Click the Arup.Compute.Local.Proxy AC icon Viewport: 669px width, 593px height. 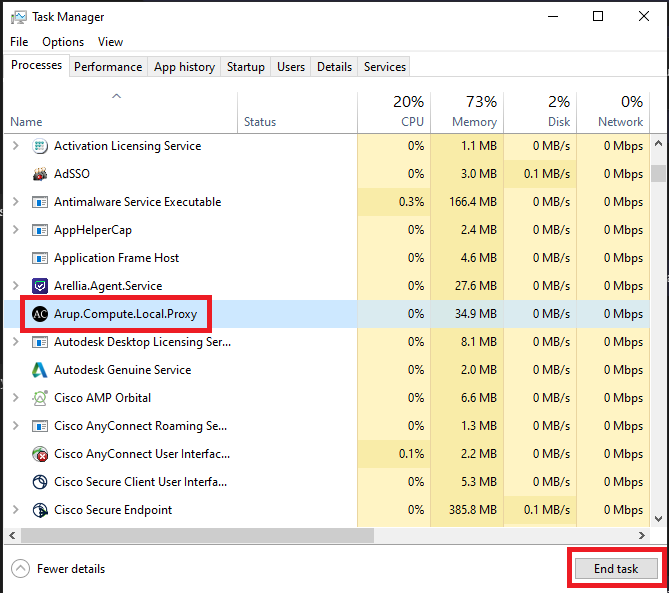pos(40,314)
